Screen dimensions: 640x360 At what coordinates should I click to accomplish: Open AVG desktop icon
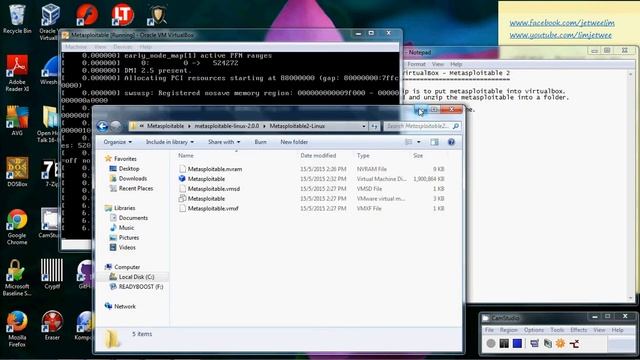point(17,121)
